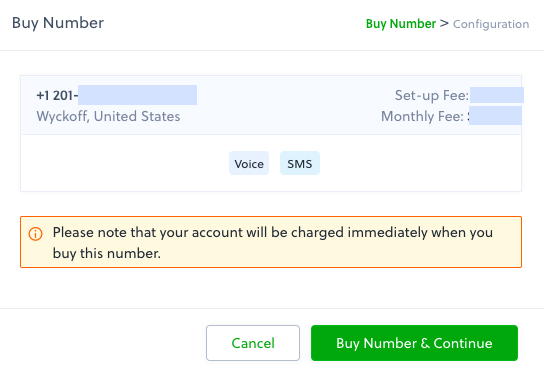Click the orange info icon in warning
Image resolution: width=544 pixels, height=375 pixels.
click(35, 234)
